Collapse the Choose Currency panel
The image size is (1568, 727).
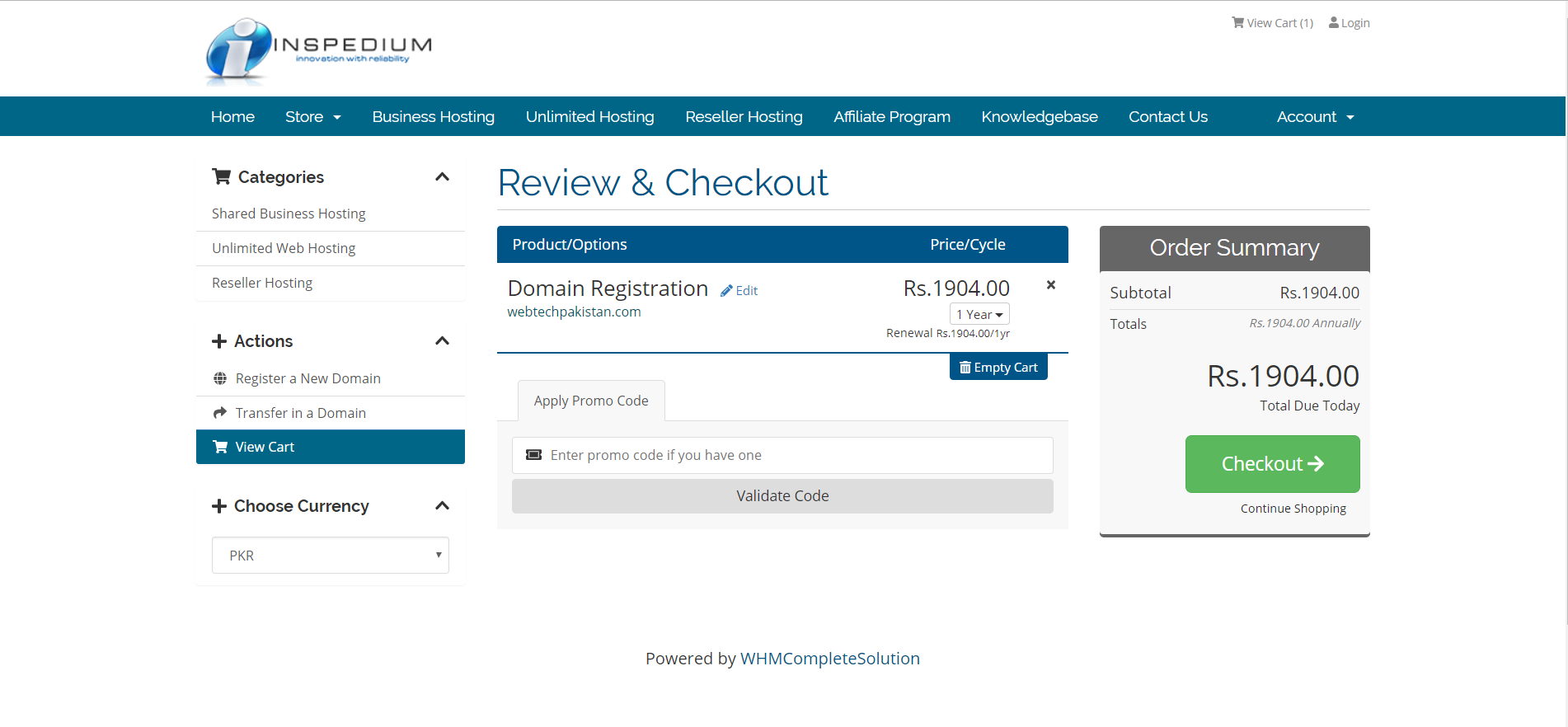(x=442, y=506)
